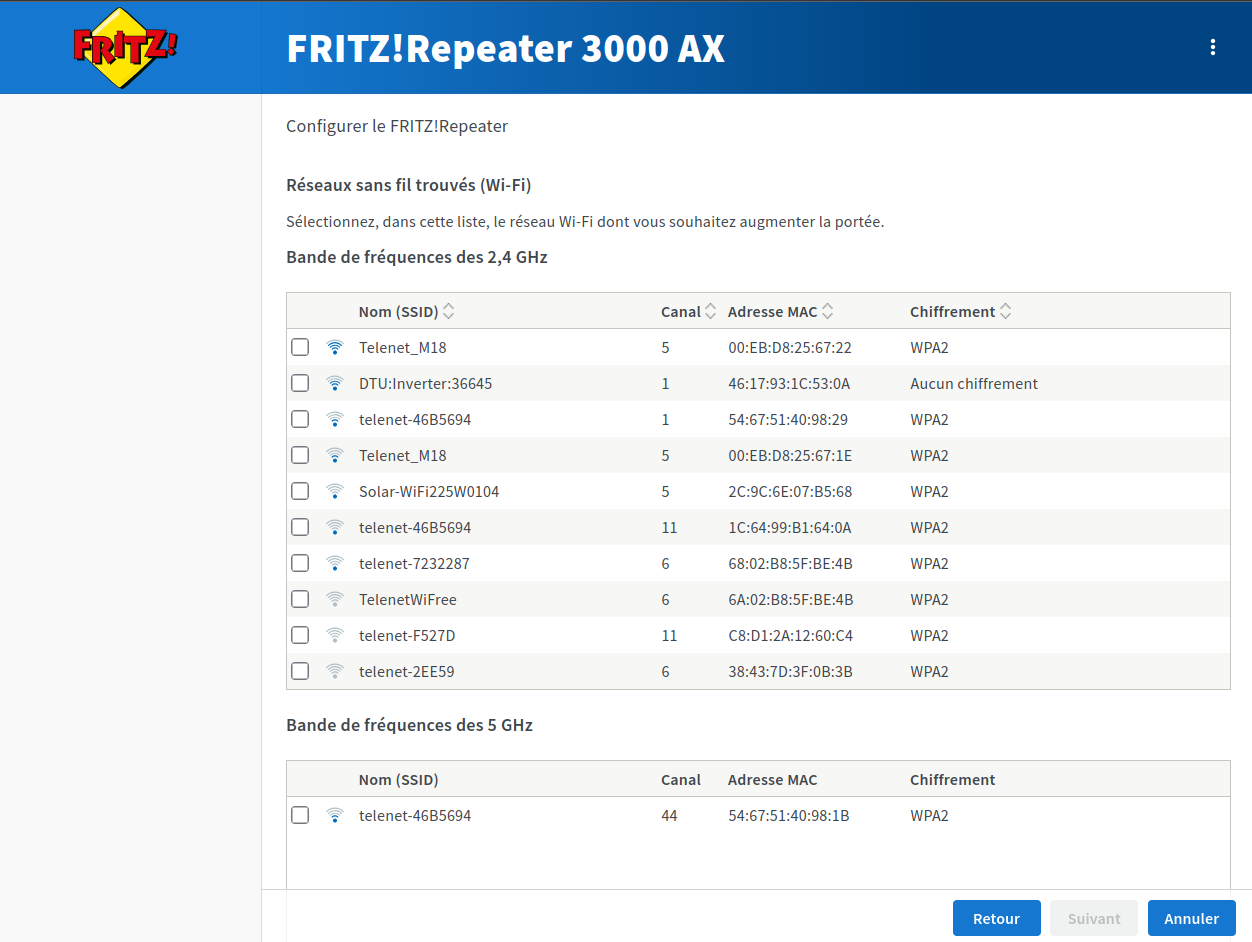Click MAC address C8:D1:2A:12:60:C4
The height and width of the screenshot is (942, 1252).
[x=790, y=636]
